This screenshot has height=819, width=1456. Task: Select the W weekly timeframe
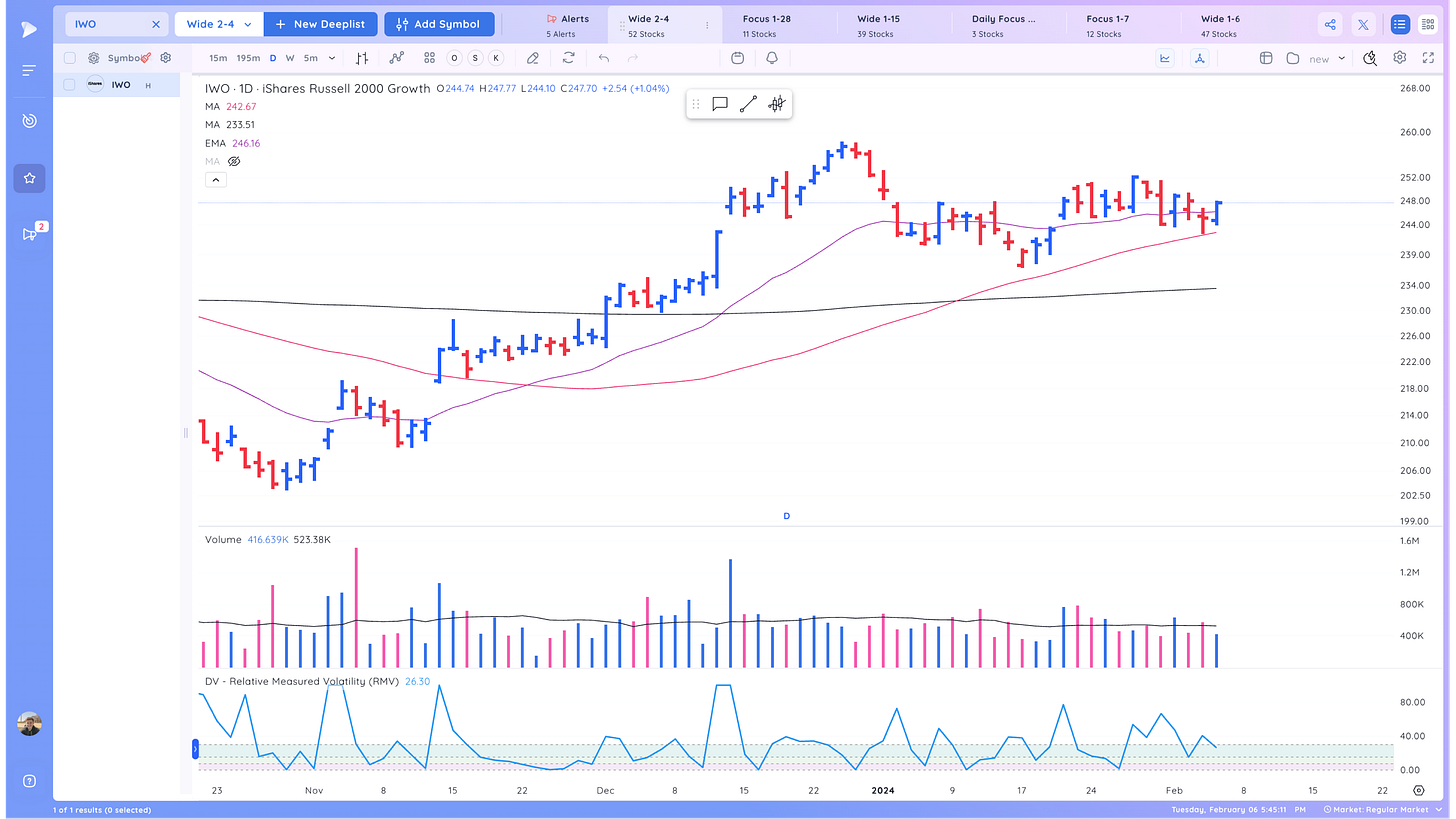[x=290, y=58]
